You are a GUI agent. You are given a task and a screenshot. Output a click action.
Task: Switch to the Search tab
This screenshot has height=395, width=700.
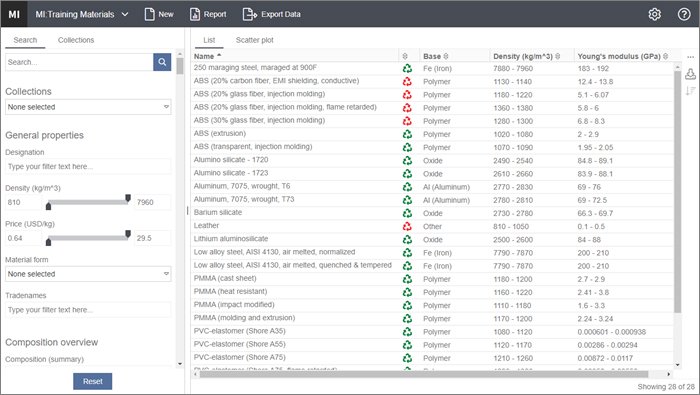[25, 40]
